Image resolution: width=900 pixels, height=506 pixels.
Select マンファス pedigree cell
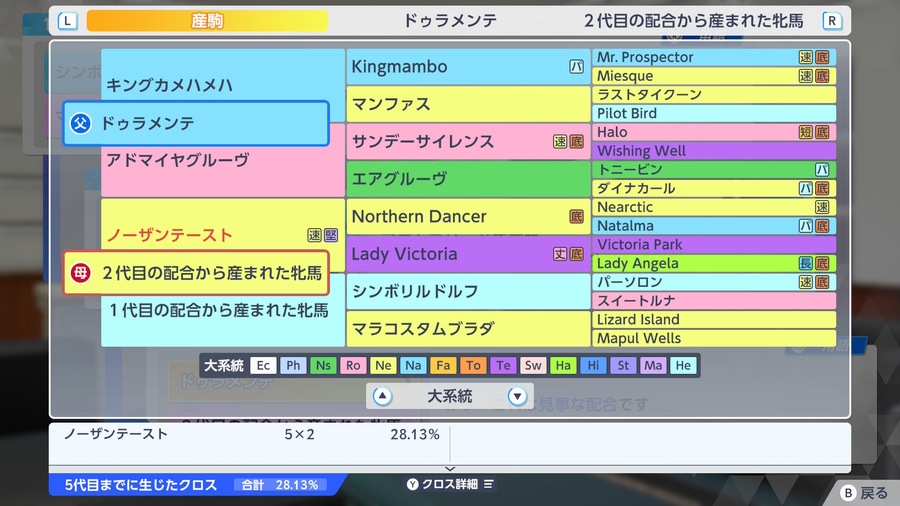(x=468, y=104)
